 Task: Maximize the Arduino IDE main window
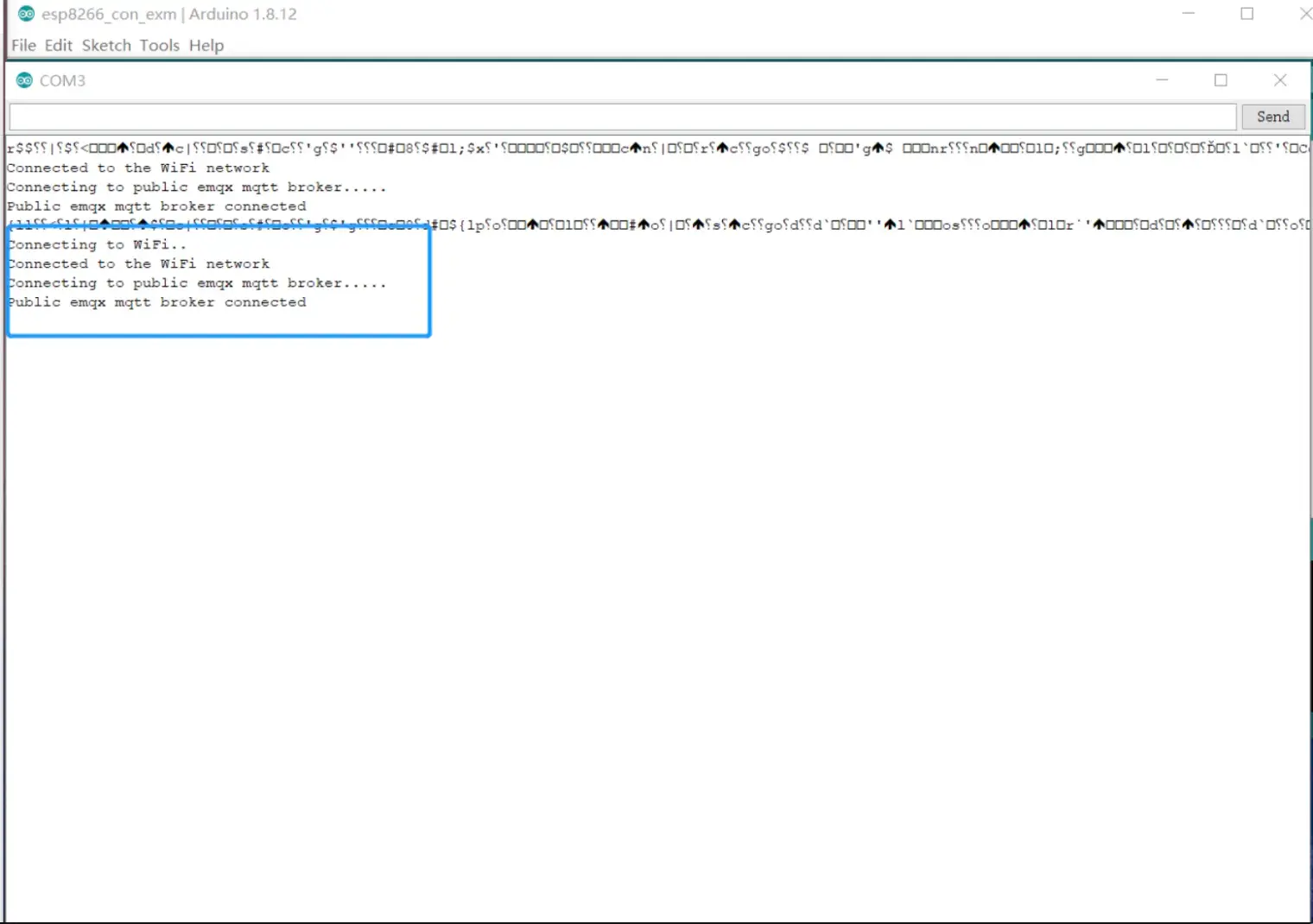tap(1247, 14)
